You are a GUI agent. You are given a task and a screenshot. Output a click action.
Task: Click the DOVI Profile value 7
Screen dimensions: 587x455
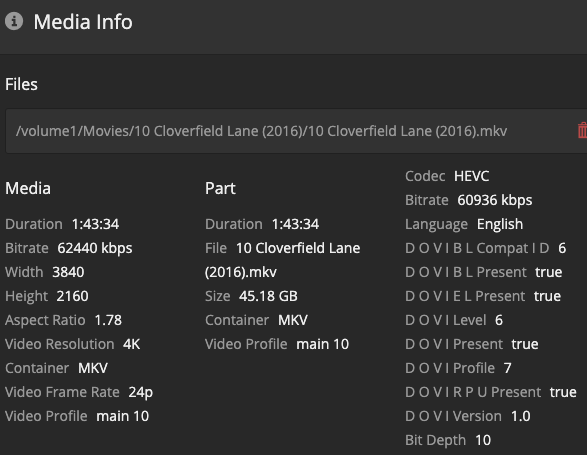tap(507, 368)
